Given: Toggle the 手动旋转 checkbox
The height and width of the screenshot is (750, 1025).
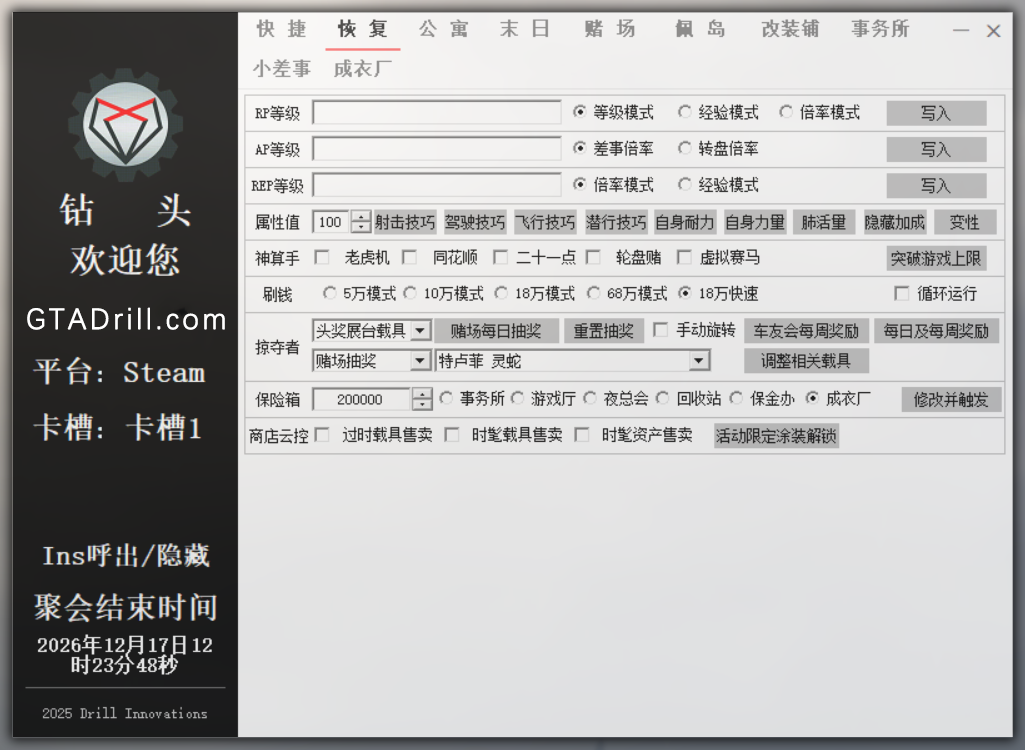Looking at the screenshot, I should [661, 330].
